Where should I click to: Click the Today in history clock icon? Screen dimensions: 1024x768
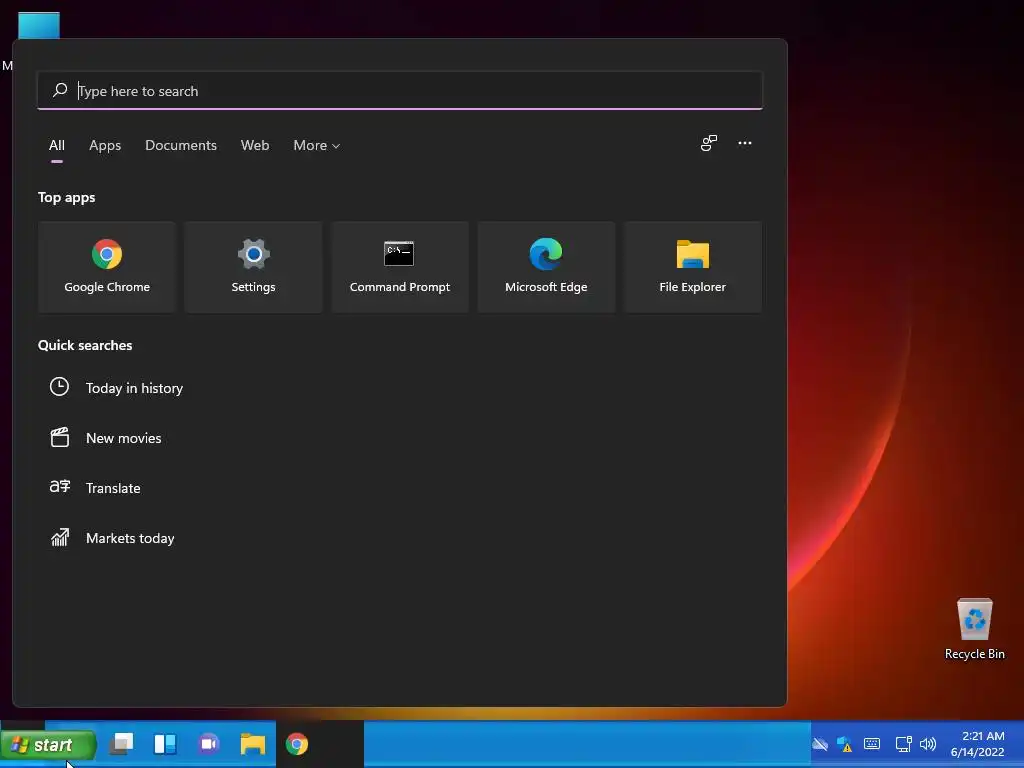[x=59, y=387]
